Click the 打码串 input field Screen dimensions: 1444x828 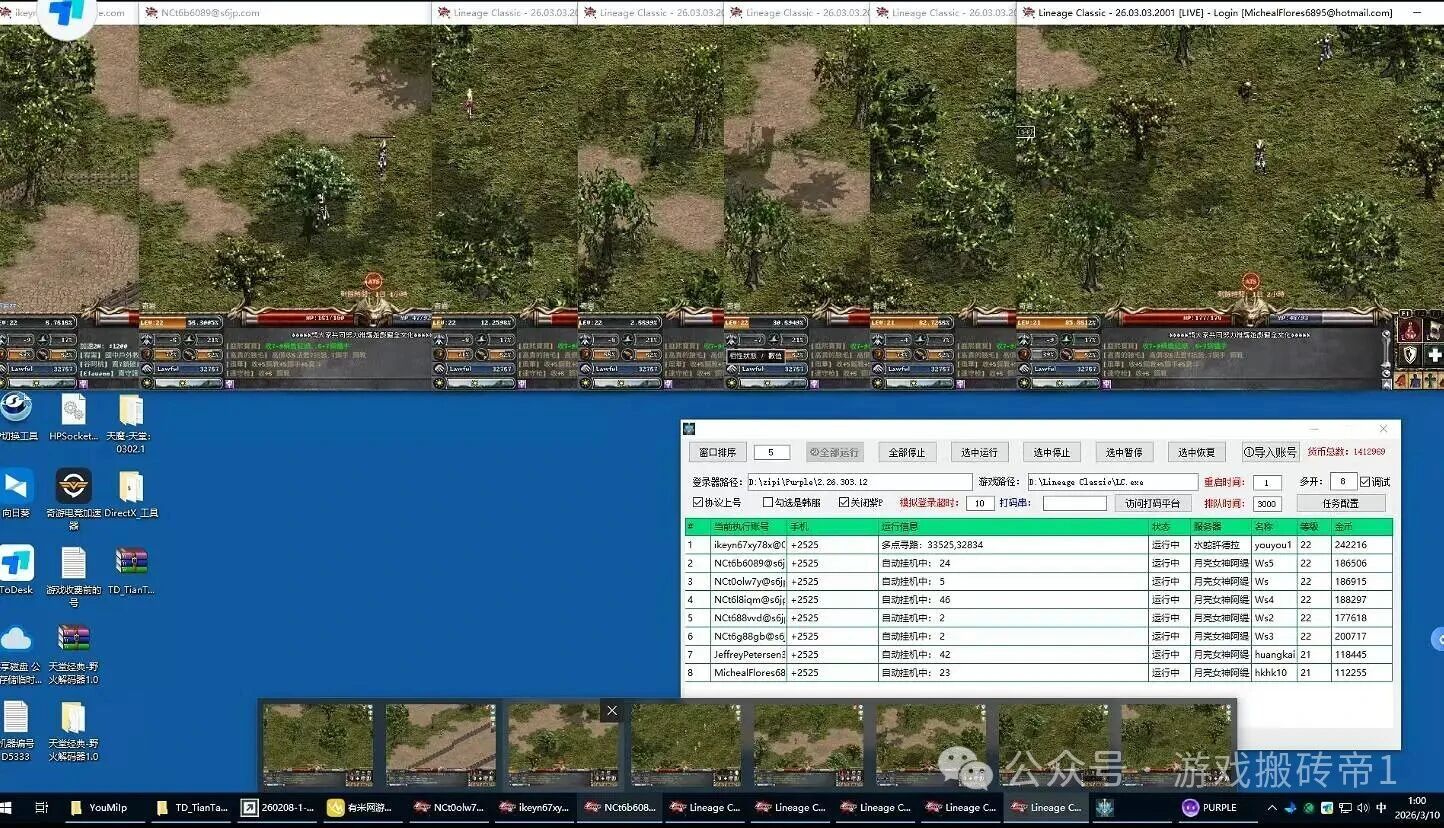click(x=1074, y=504)
